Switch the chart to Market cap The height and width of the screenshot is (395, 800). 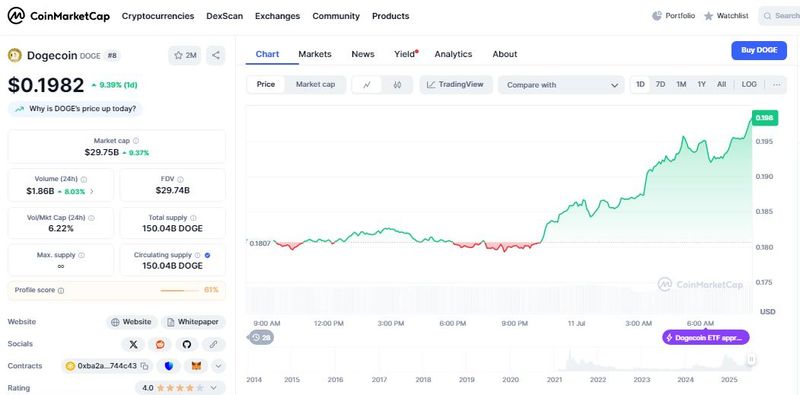(315, 85)
